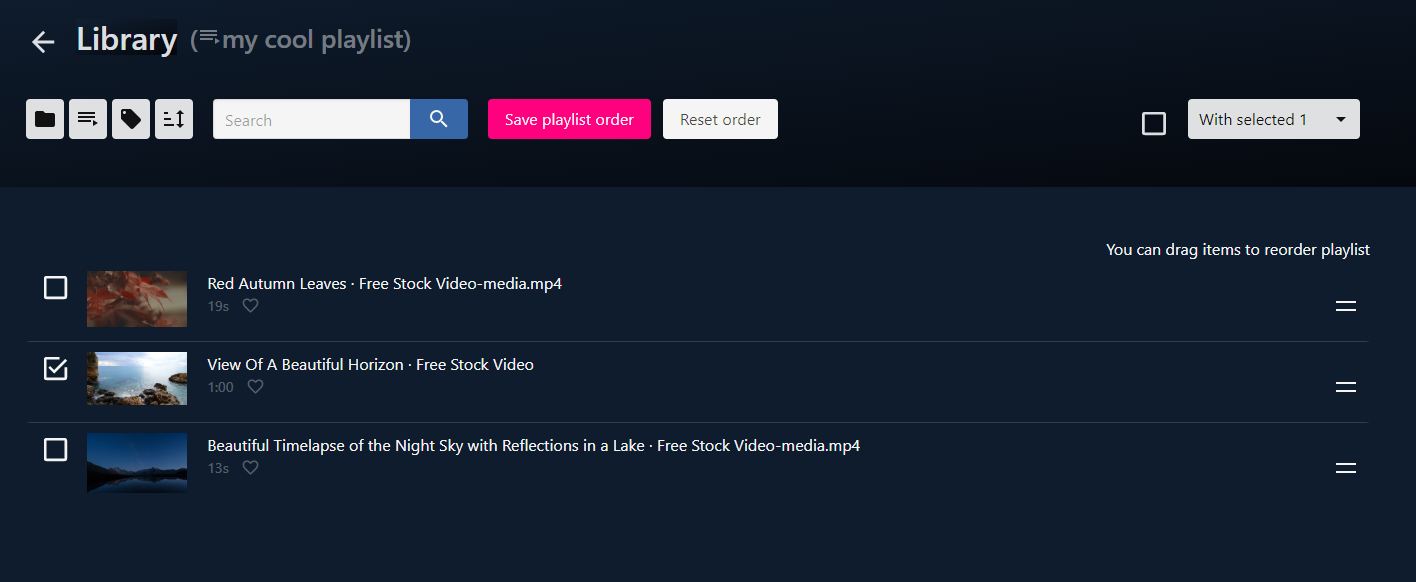The width and height of the screenshot is (1416, 582).
Task: Click Save playlist order button
Action: click(x=569, y=119)
